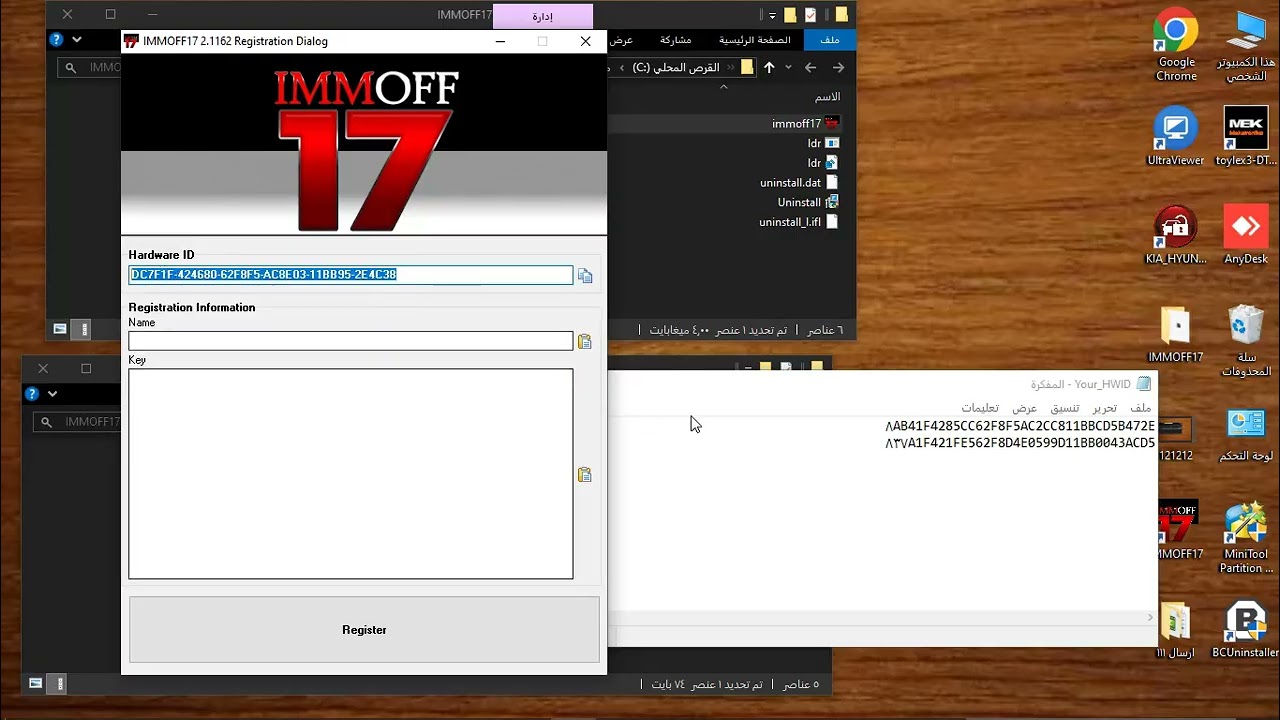1280x720 pixels.
Task: Click the Notepad horizontal scrollbar right arrow
Action: pos(1149,618)
